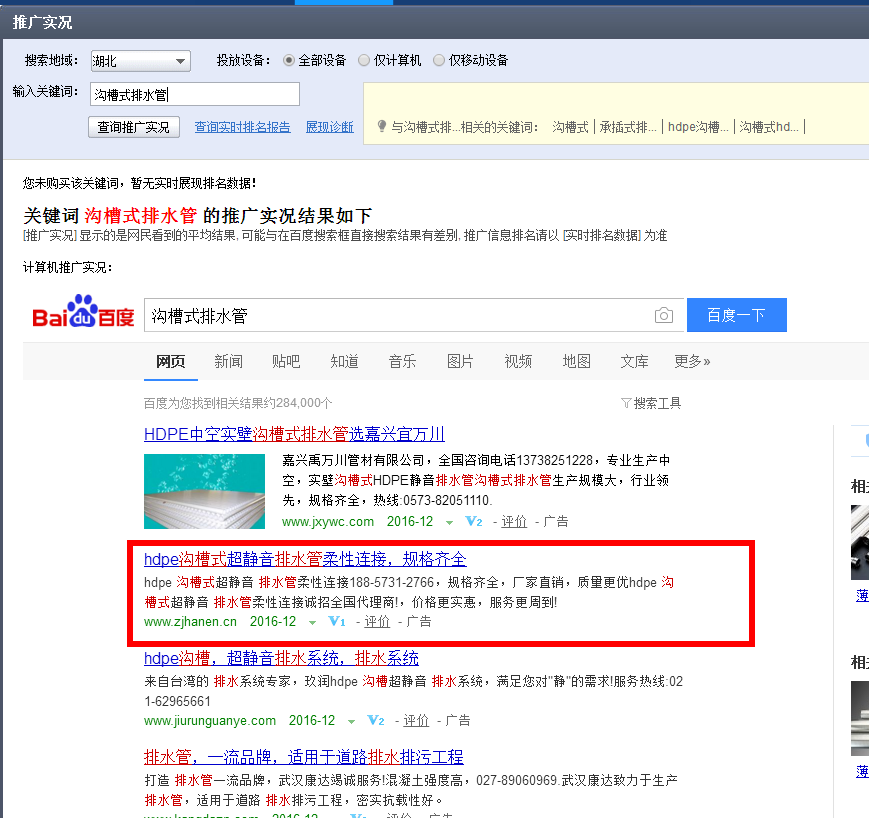Switch to the 图片 tab
This screenshot has height=818, width=869.
460,361
